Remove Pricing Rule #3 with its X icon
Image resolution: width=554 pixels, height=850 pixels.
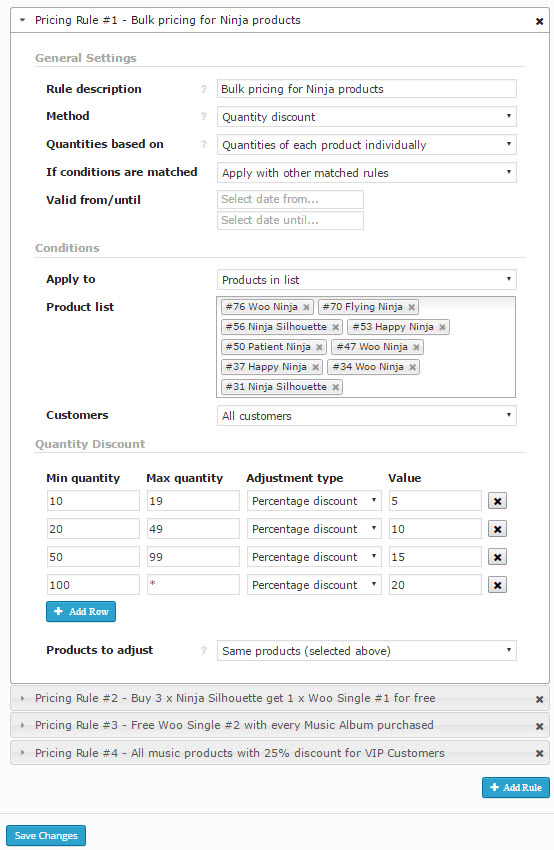(x=539, y=726)
